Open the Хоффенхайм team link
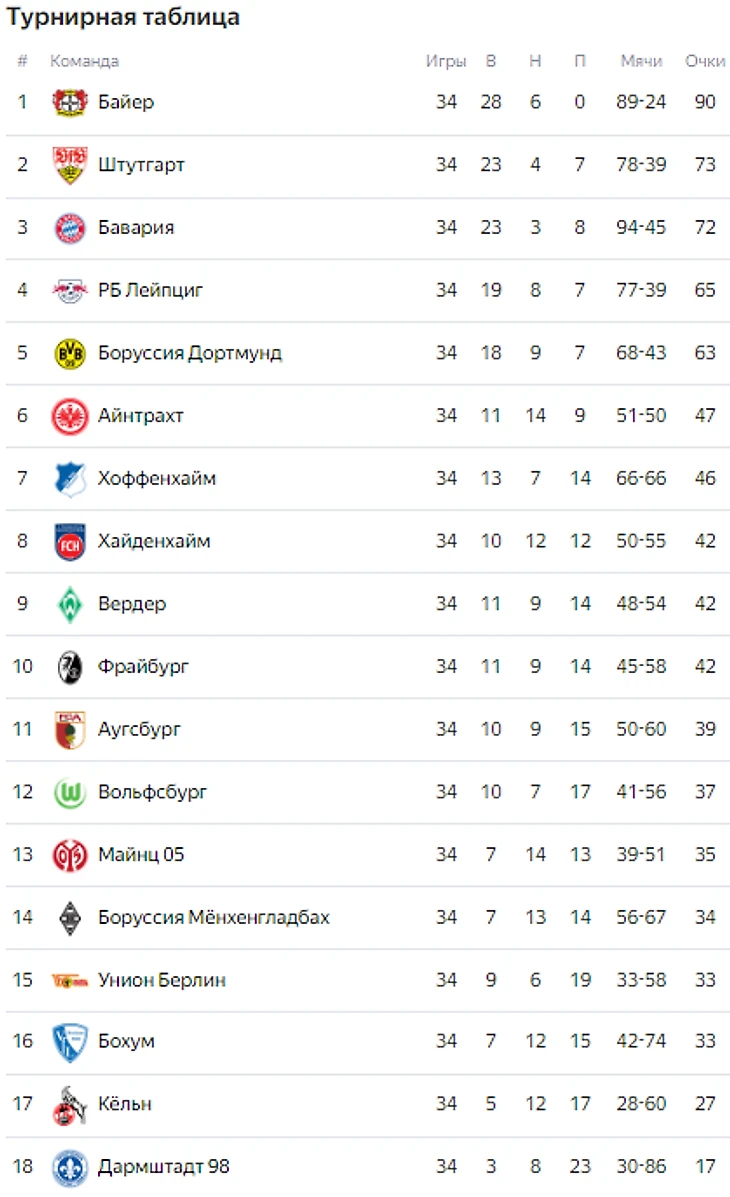Viewport: 730px width, 1197px height. [x=157, y=479]
